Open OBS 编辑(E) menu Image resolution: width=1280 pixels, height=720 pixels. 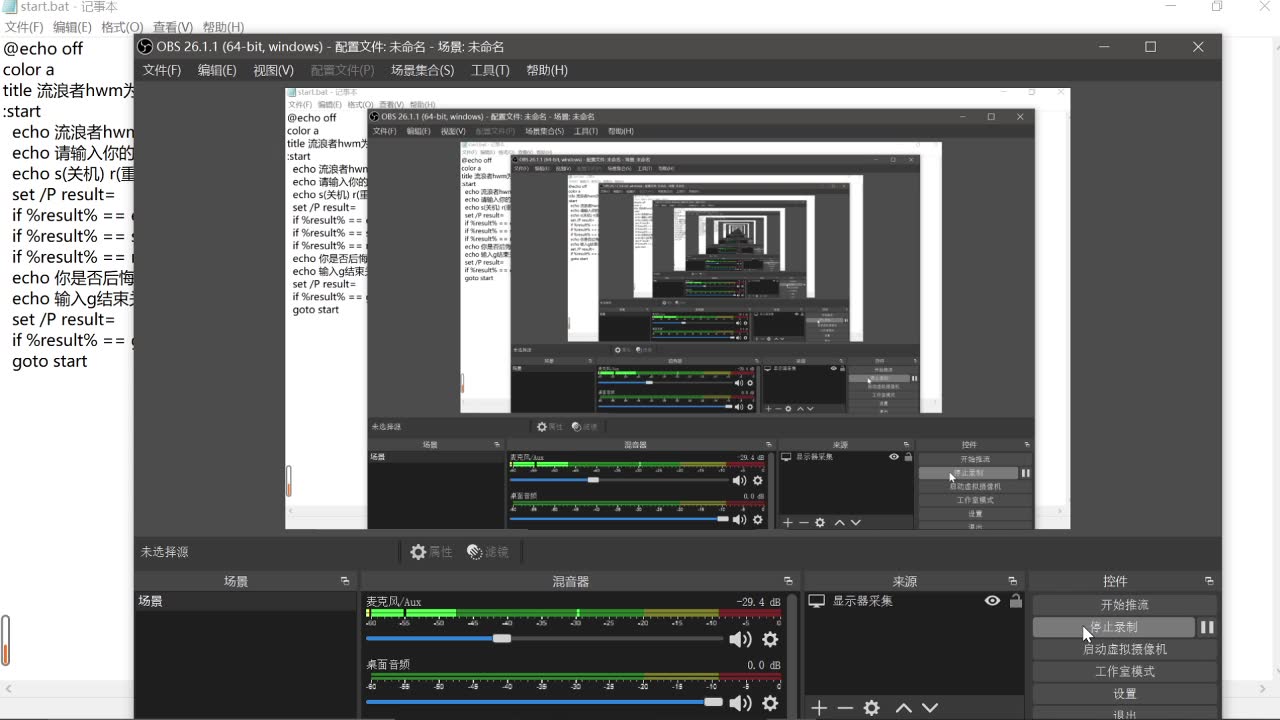(217, 70)
